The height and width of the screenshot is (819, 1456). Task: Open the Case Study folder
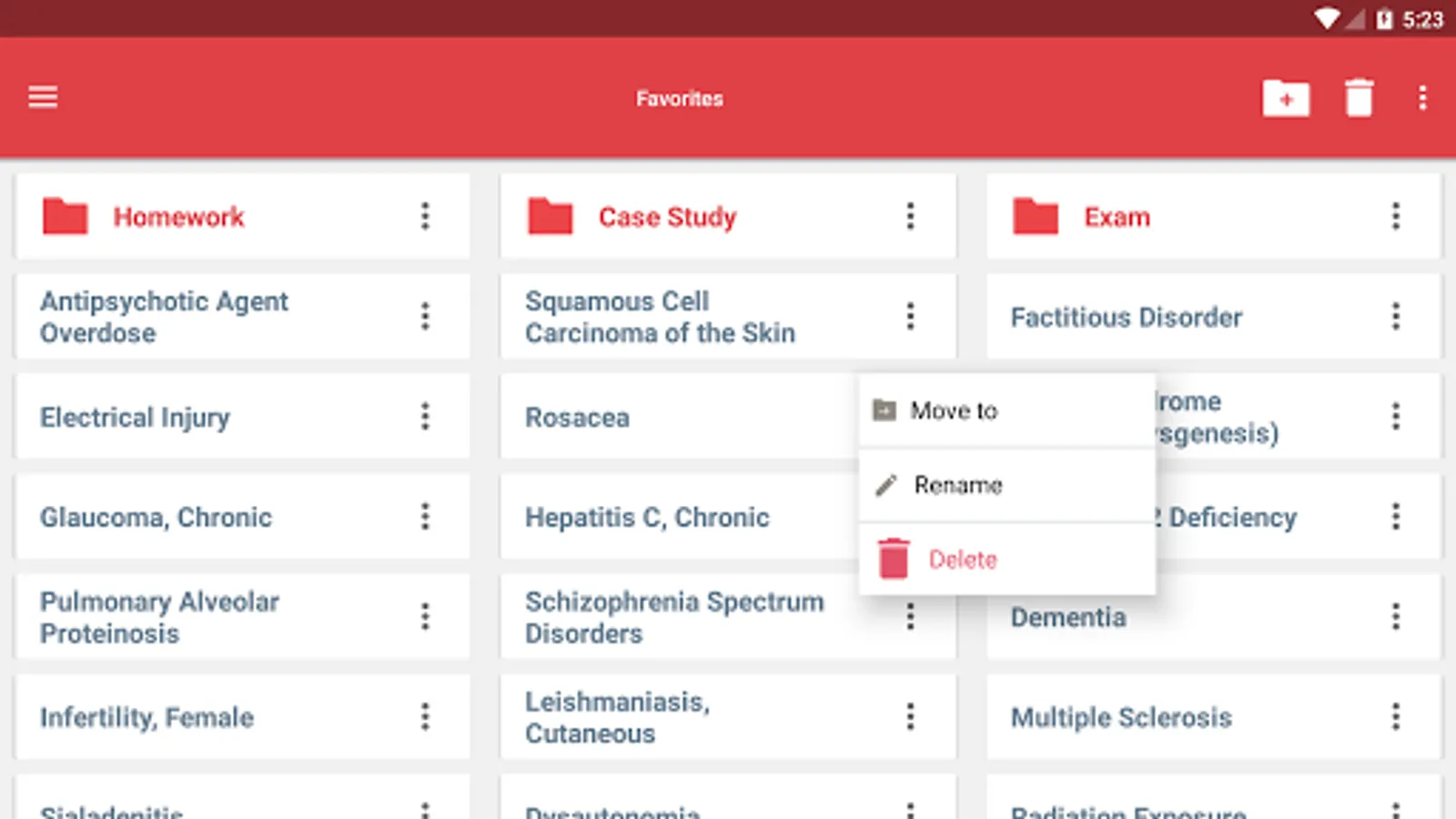click(666, 217)
